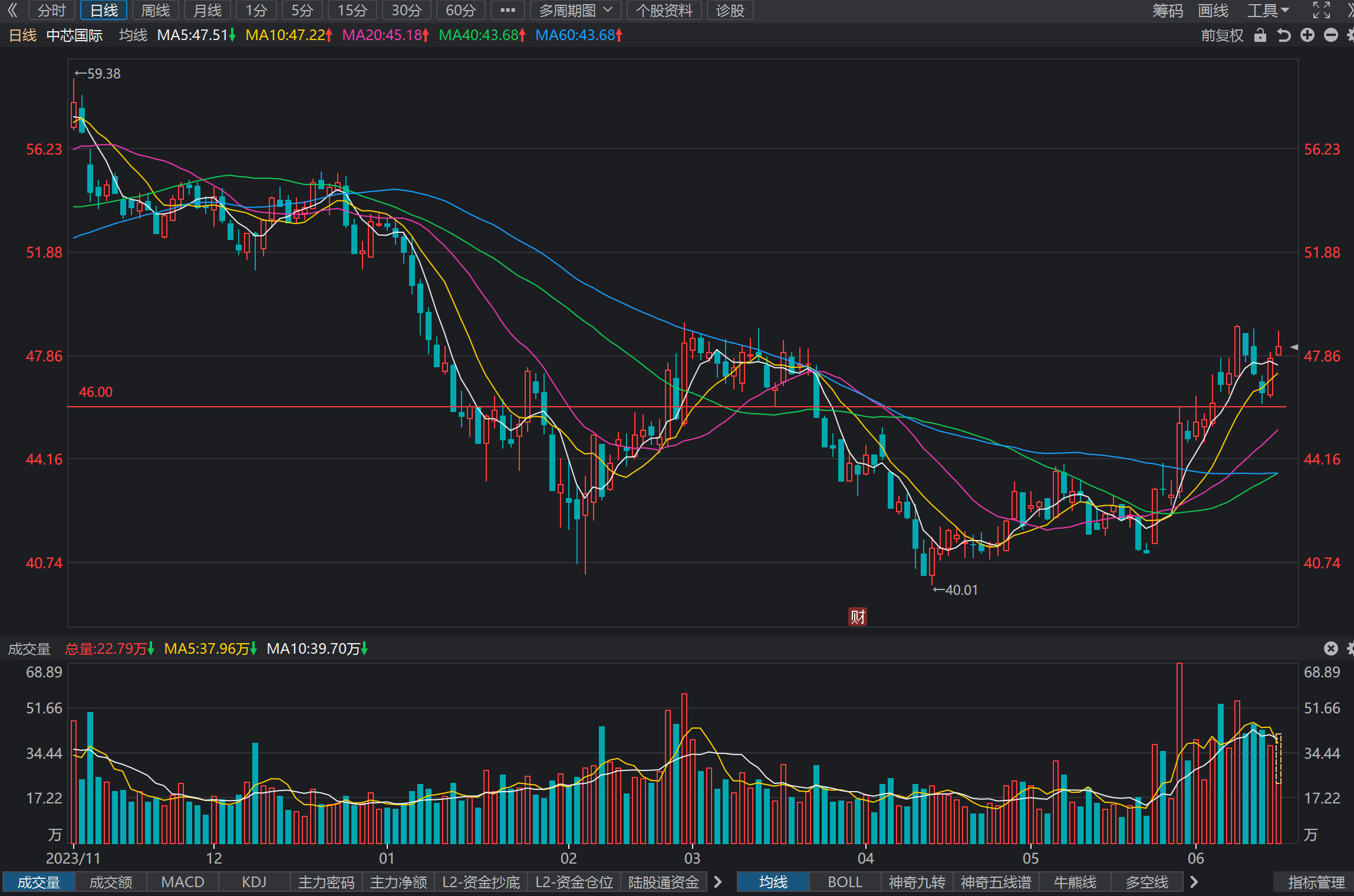This screenshot has height=896, width=1354.
Task: Expand the 多周期图 dropdown
Action: (575, 10)
